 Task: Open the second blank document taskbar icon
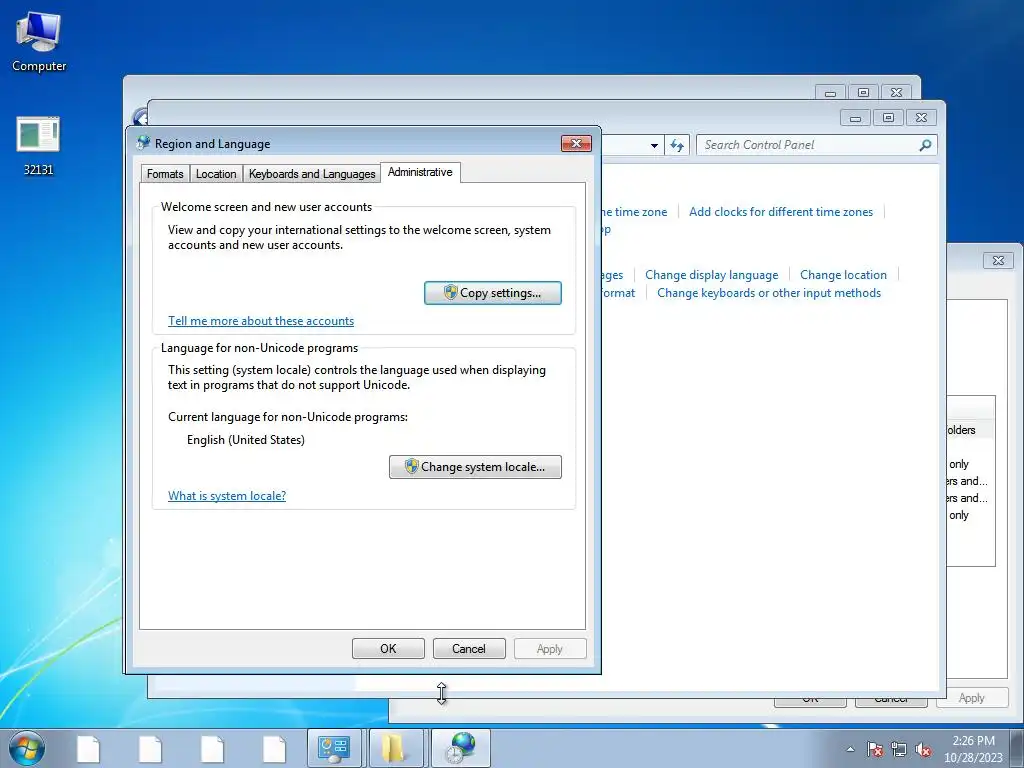pos(150,749)
